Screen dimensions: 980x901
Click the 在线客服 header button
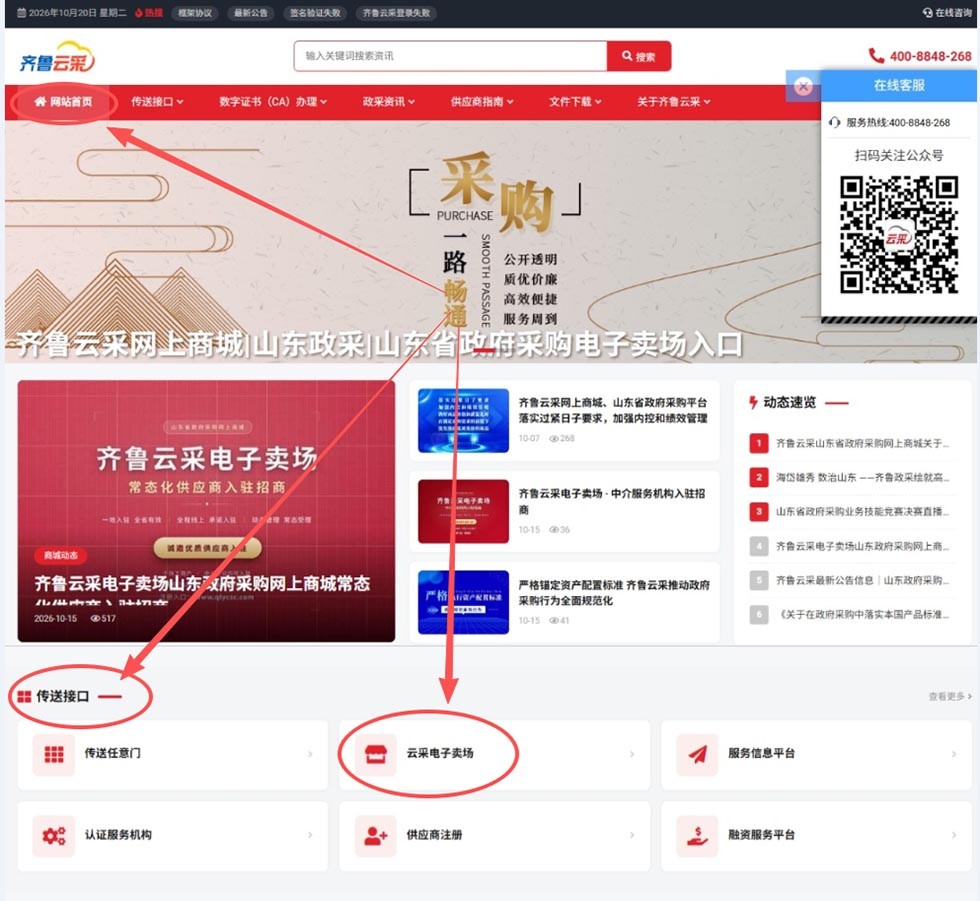tap(899, 86)
